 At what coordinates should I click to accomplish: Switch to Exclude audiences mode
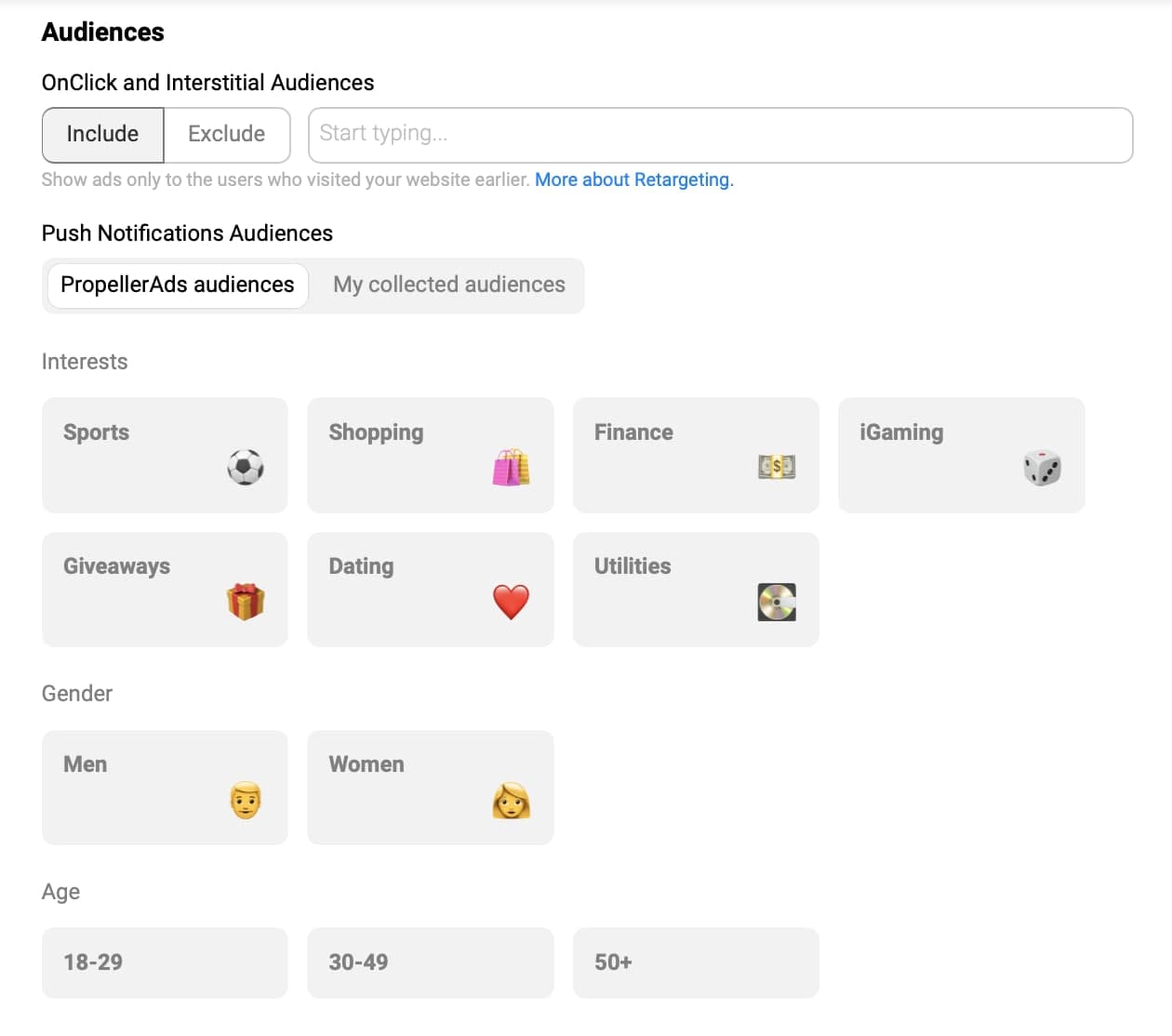click(x=226, y=134)
